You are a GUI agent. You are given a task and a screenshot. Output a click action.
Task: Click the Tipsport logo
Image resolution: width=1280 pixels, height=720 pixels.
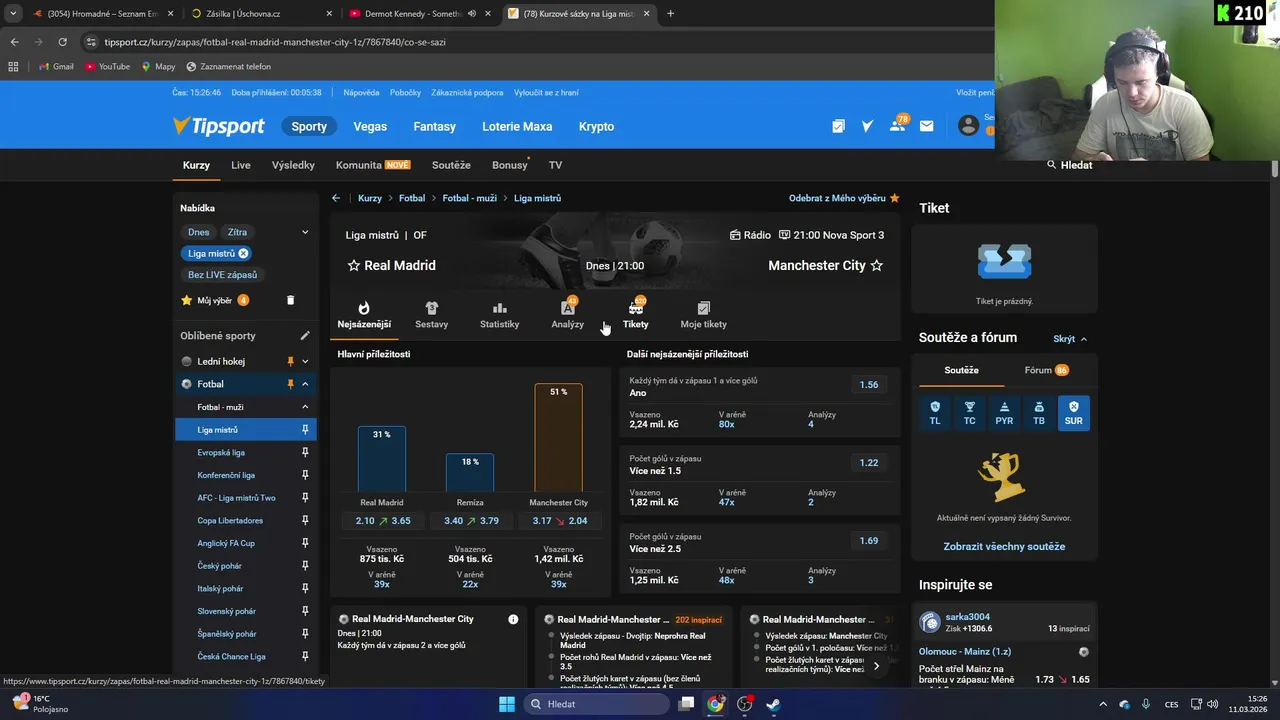pos(218,126)
